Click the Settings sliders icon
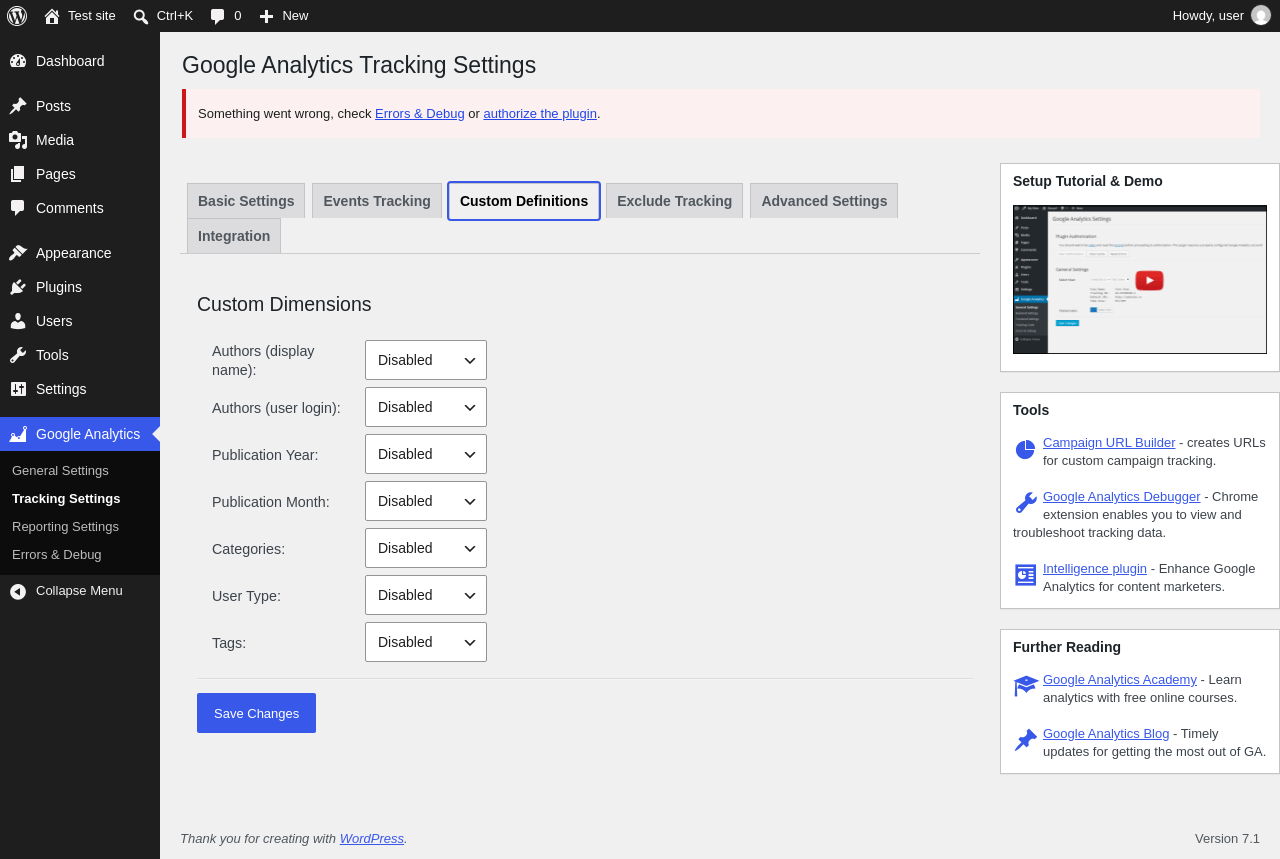The image size is (1280, 859). click(x=18, y=389)
